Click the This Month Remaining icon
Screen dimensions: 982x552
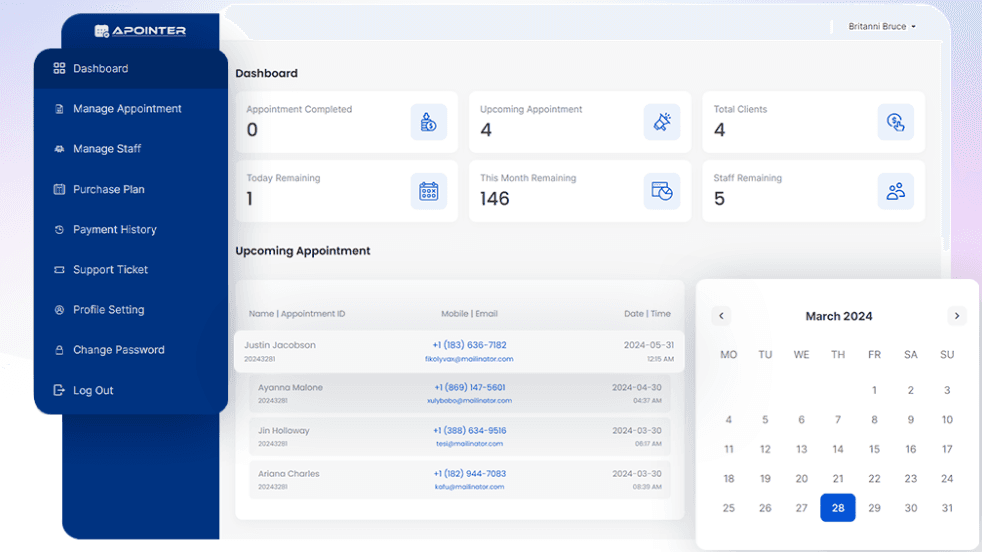tap(662, 191)
